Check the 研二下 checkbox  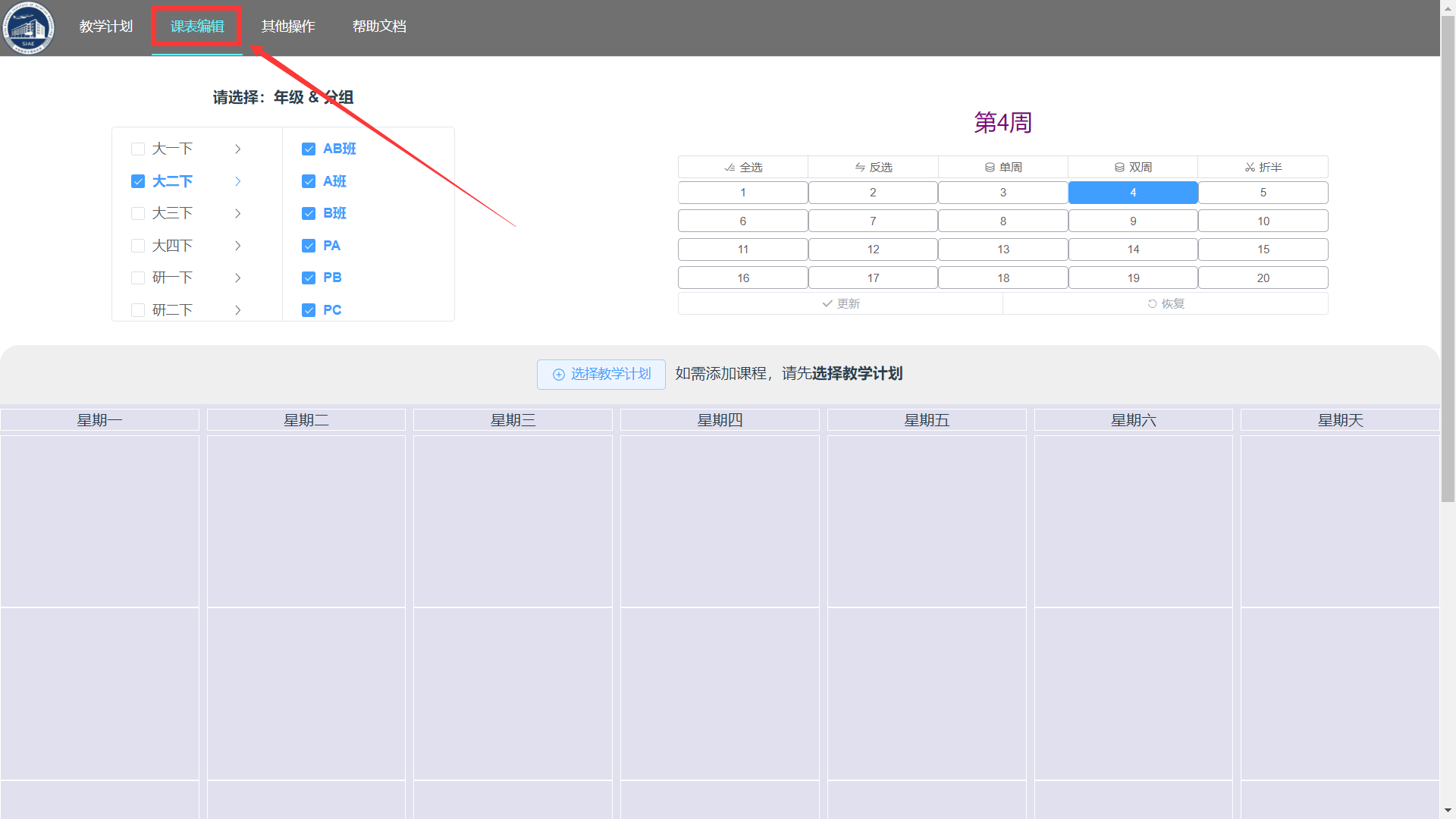138,310
